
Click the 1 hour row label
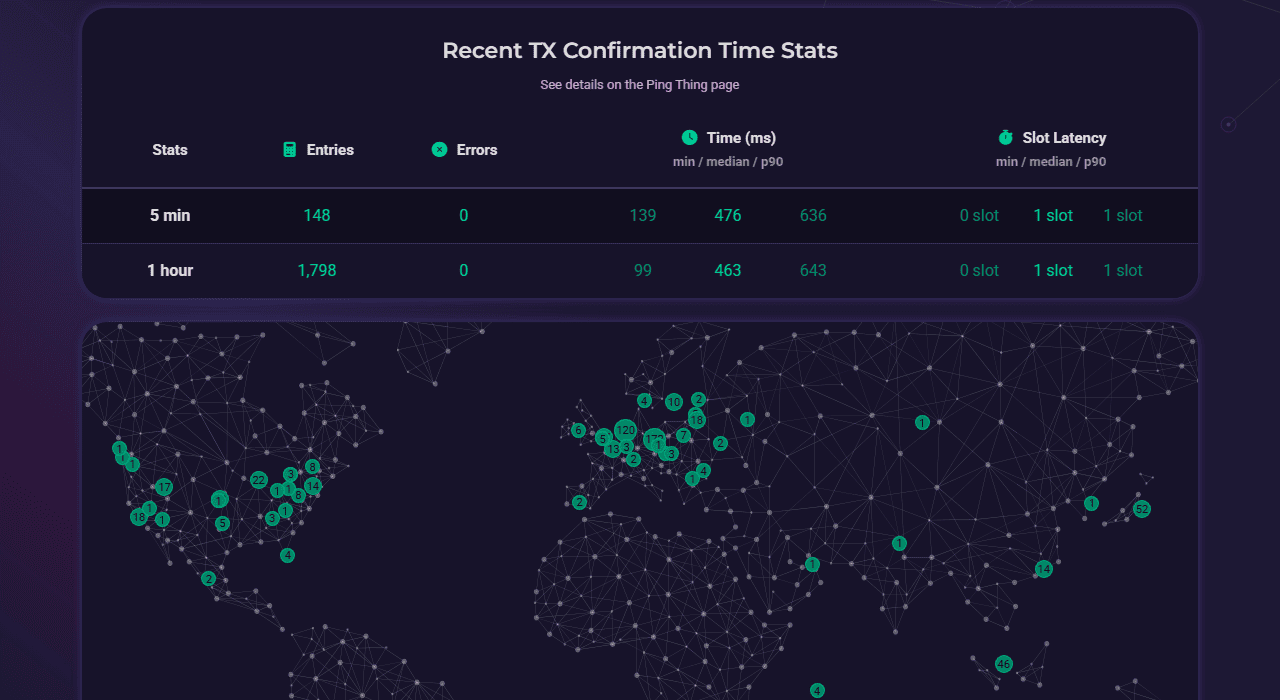tap(170, 270)
